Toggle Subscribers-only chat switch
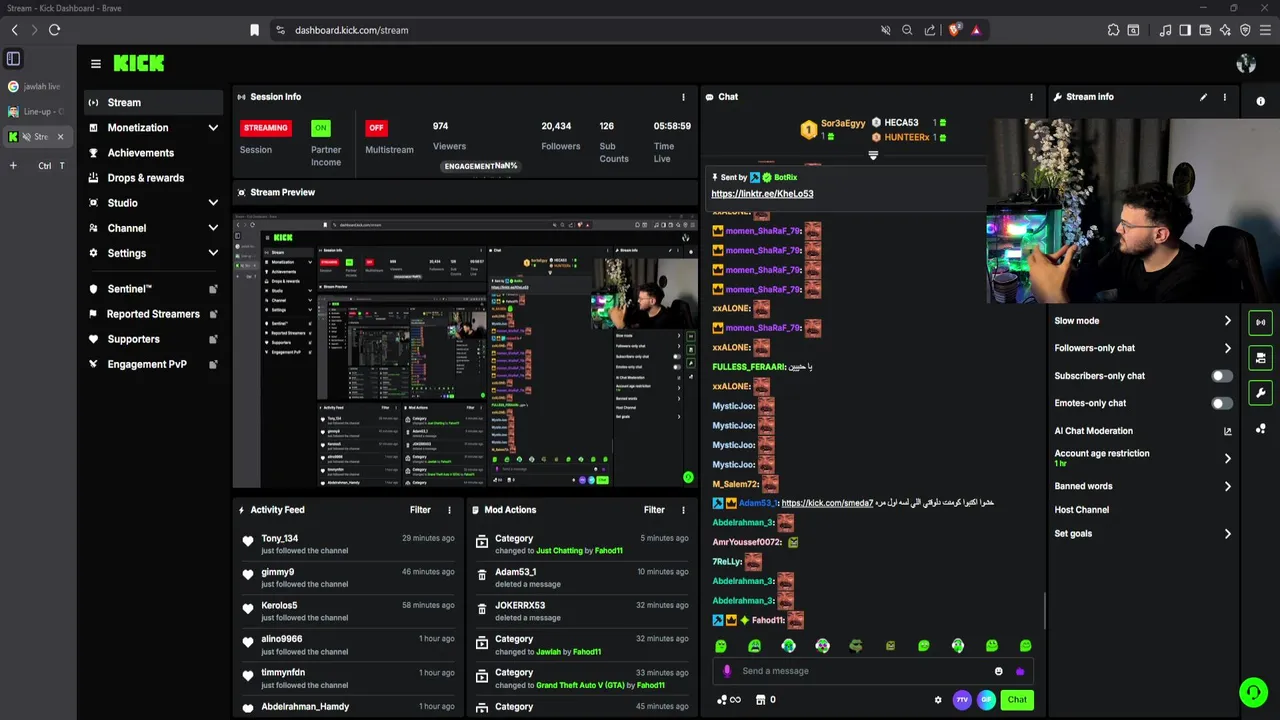Image resolution: width=1280 pixels, height=720 pixels. (x=1222, y=376)
